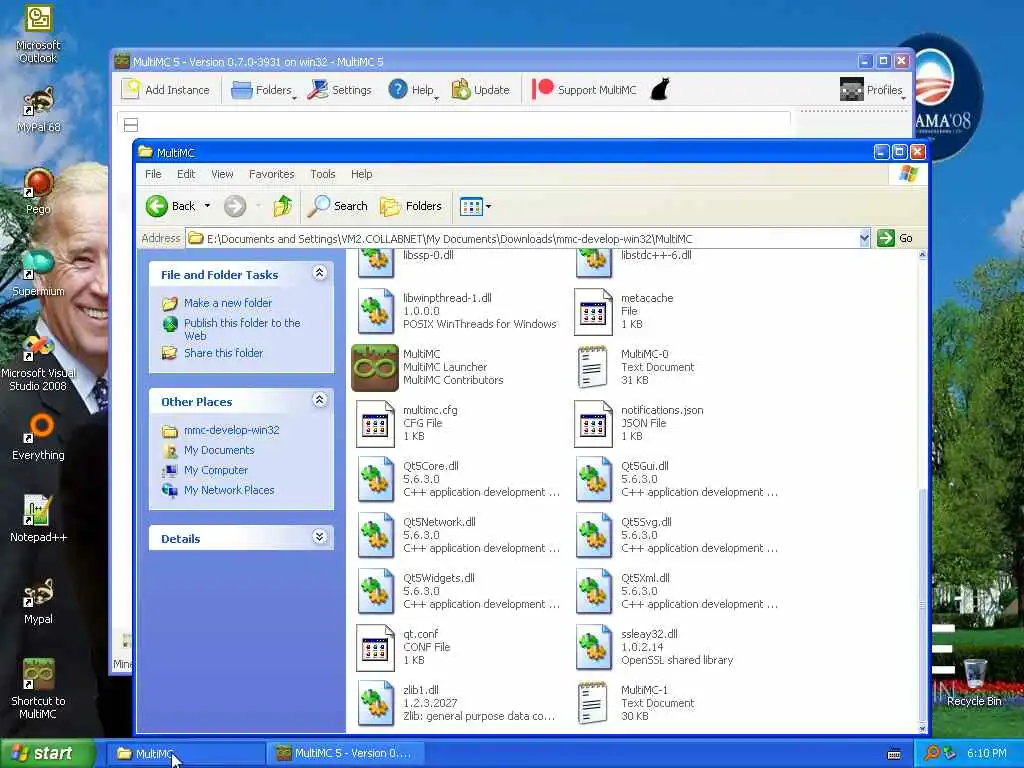The image size is (1024, 768).
Task: Click Search in Explorer toolbar
Action: 338,206
